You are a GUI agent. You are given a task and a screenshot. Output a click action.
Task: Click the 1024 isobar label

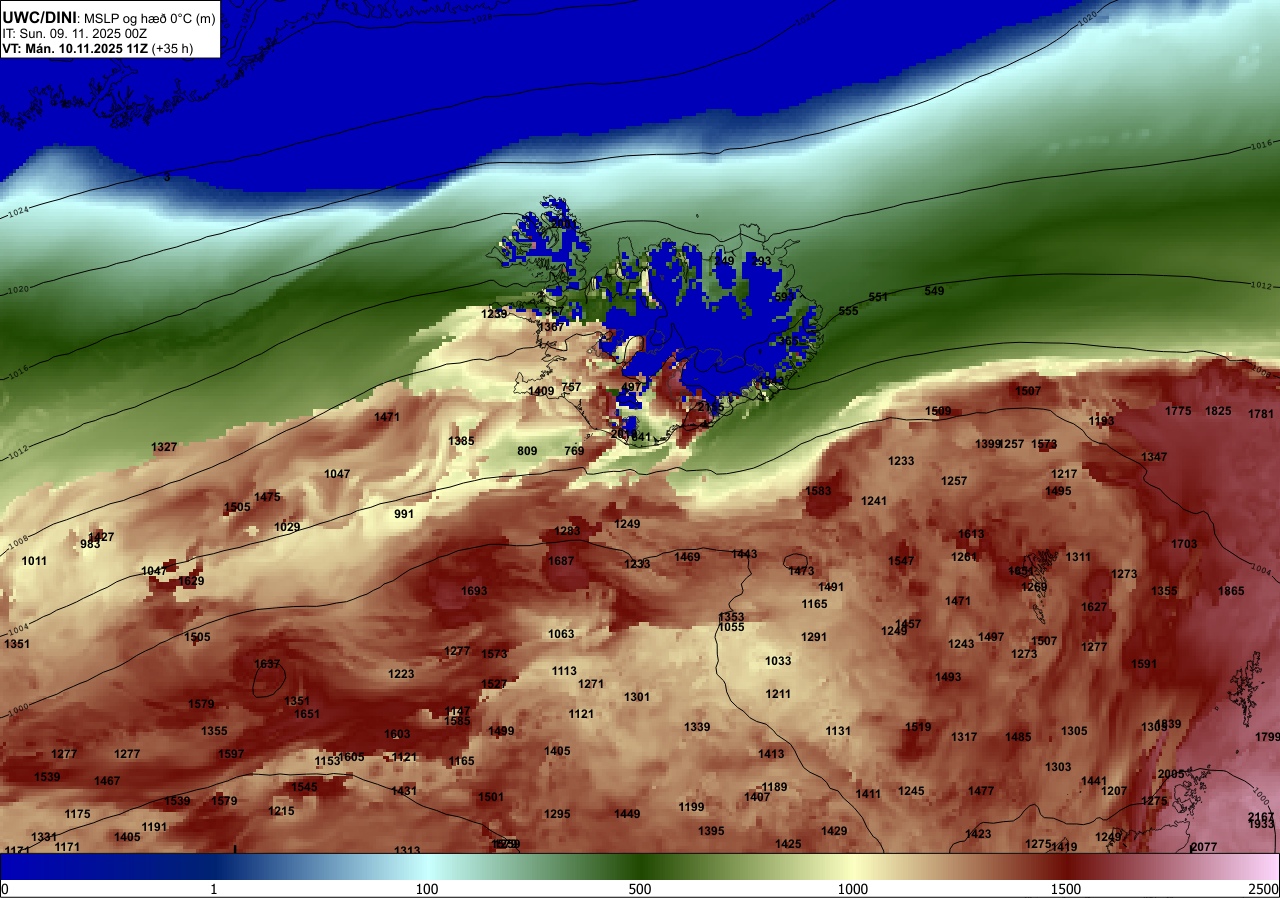pyautogui.click(x=17, y=213)
